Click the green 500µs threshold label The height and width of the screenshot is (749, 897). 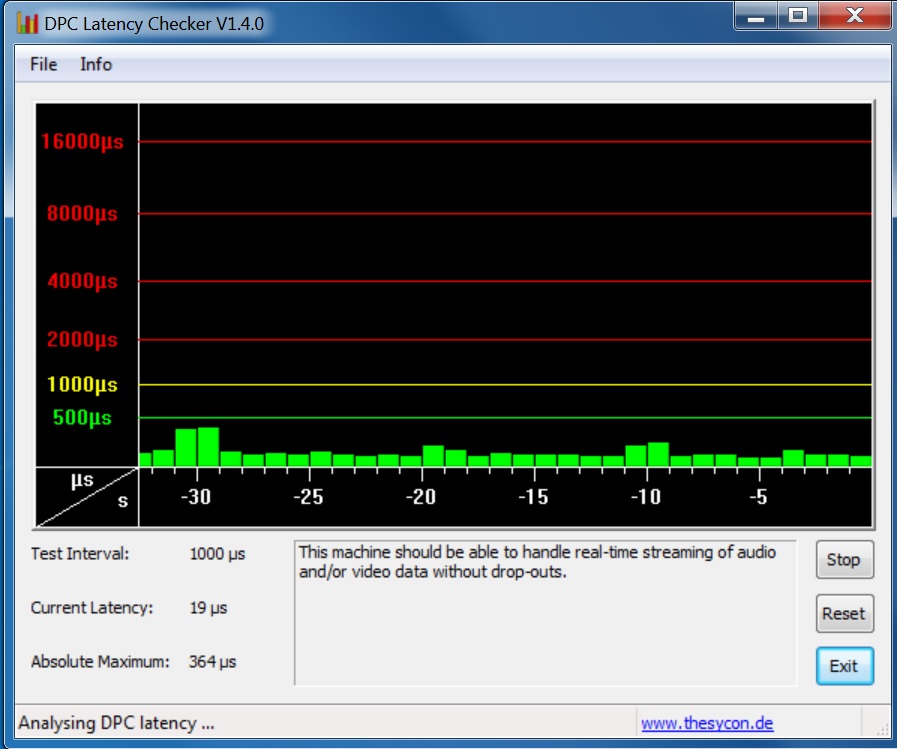pyautogui.click(x=82, y=418)
